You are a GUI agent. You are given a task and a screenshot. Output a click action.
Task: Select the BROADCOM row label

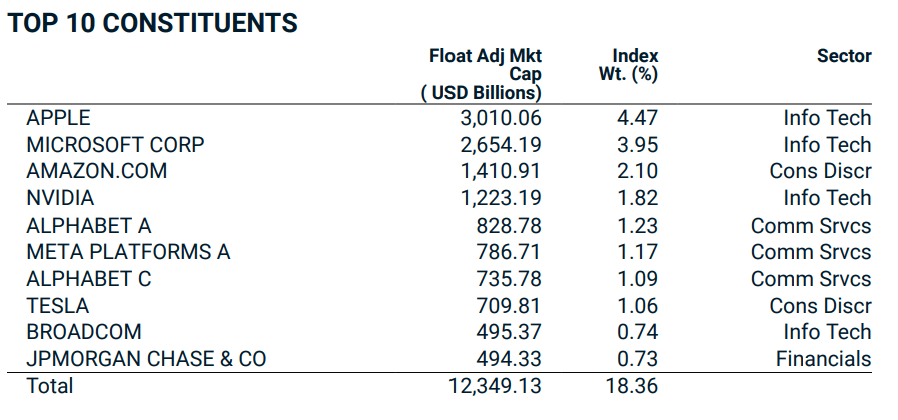tap(84, 332)
